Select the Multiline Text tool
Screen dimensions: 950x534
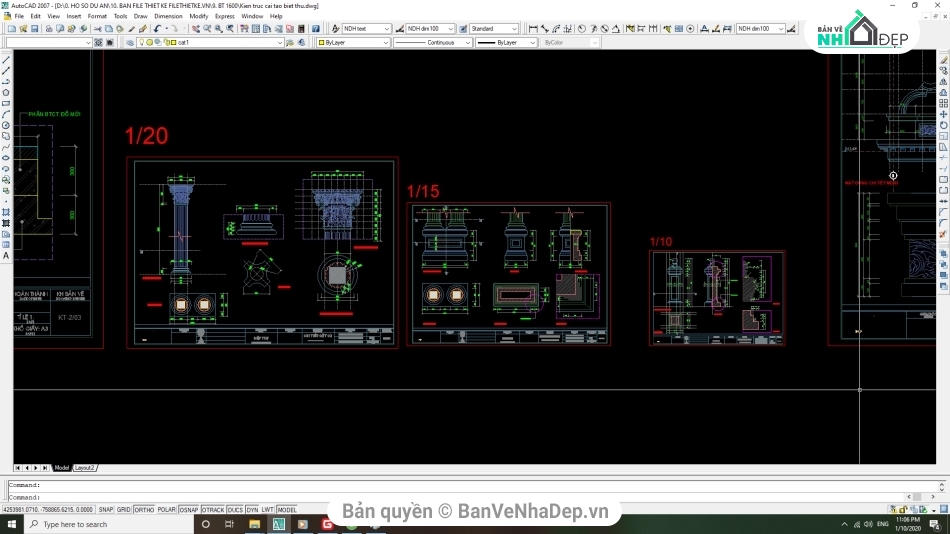[6, 256]
